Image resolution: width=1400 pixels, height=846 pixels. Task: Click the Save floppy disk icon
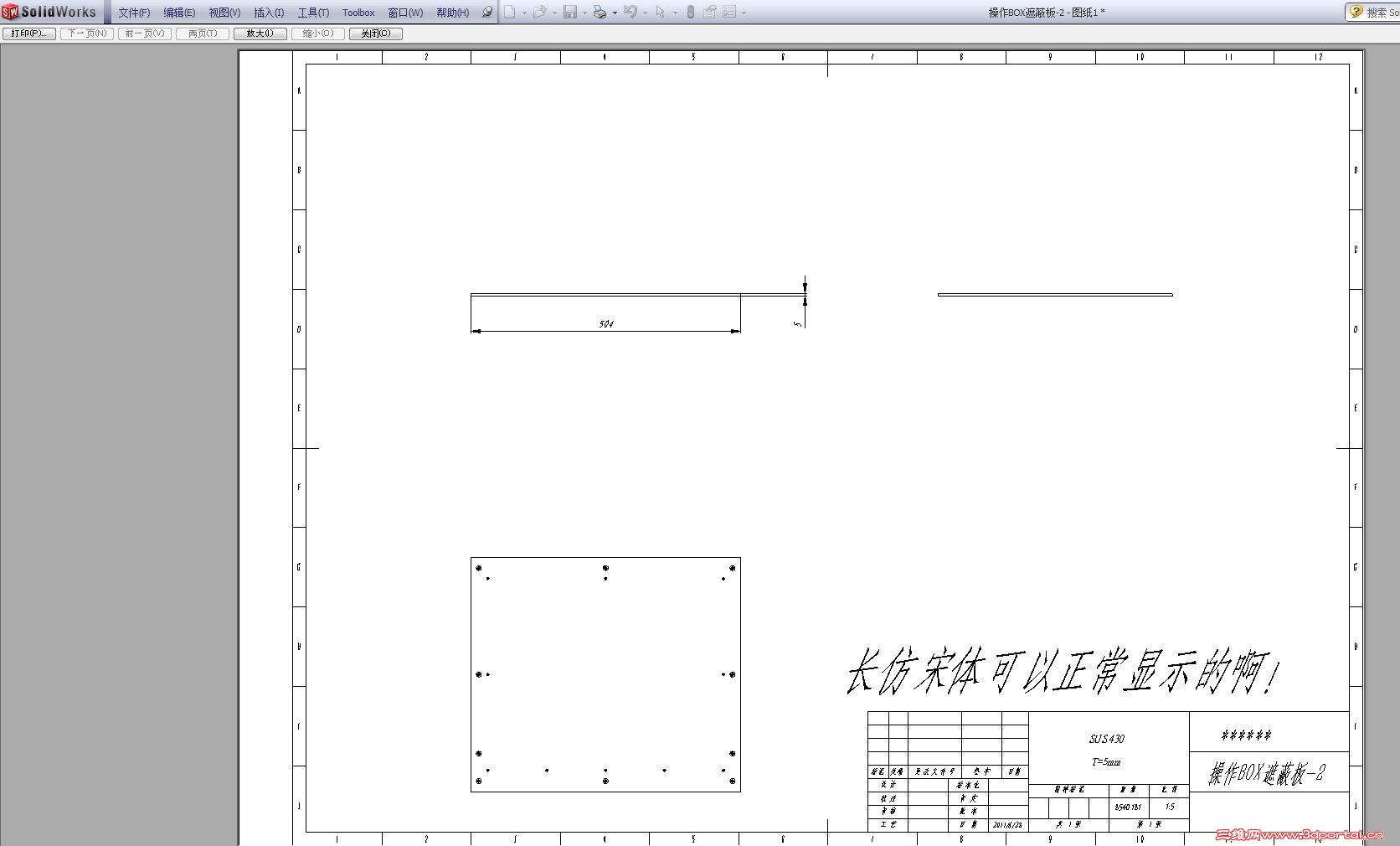tap(570, 12)
